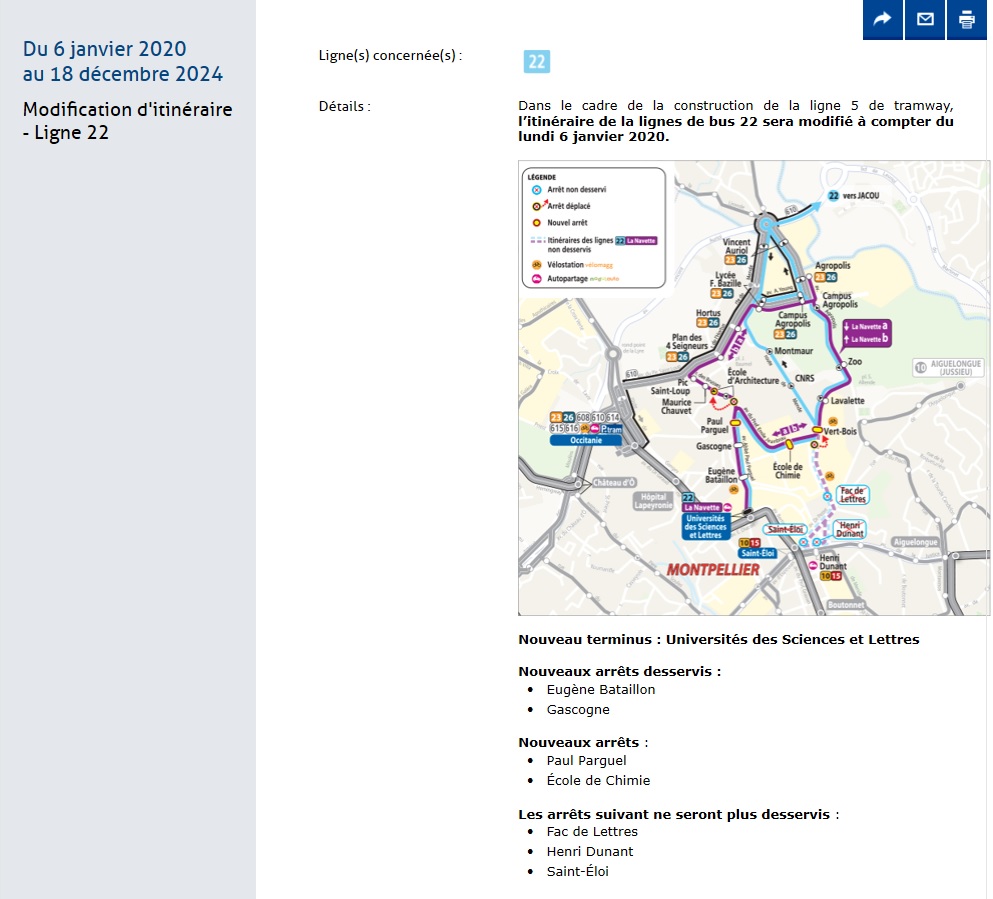Print the page using printer icon
Image resolution: width=993 pixels, height=899 pixels.
point(966,20)
